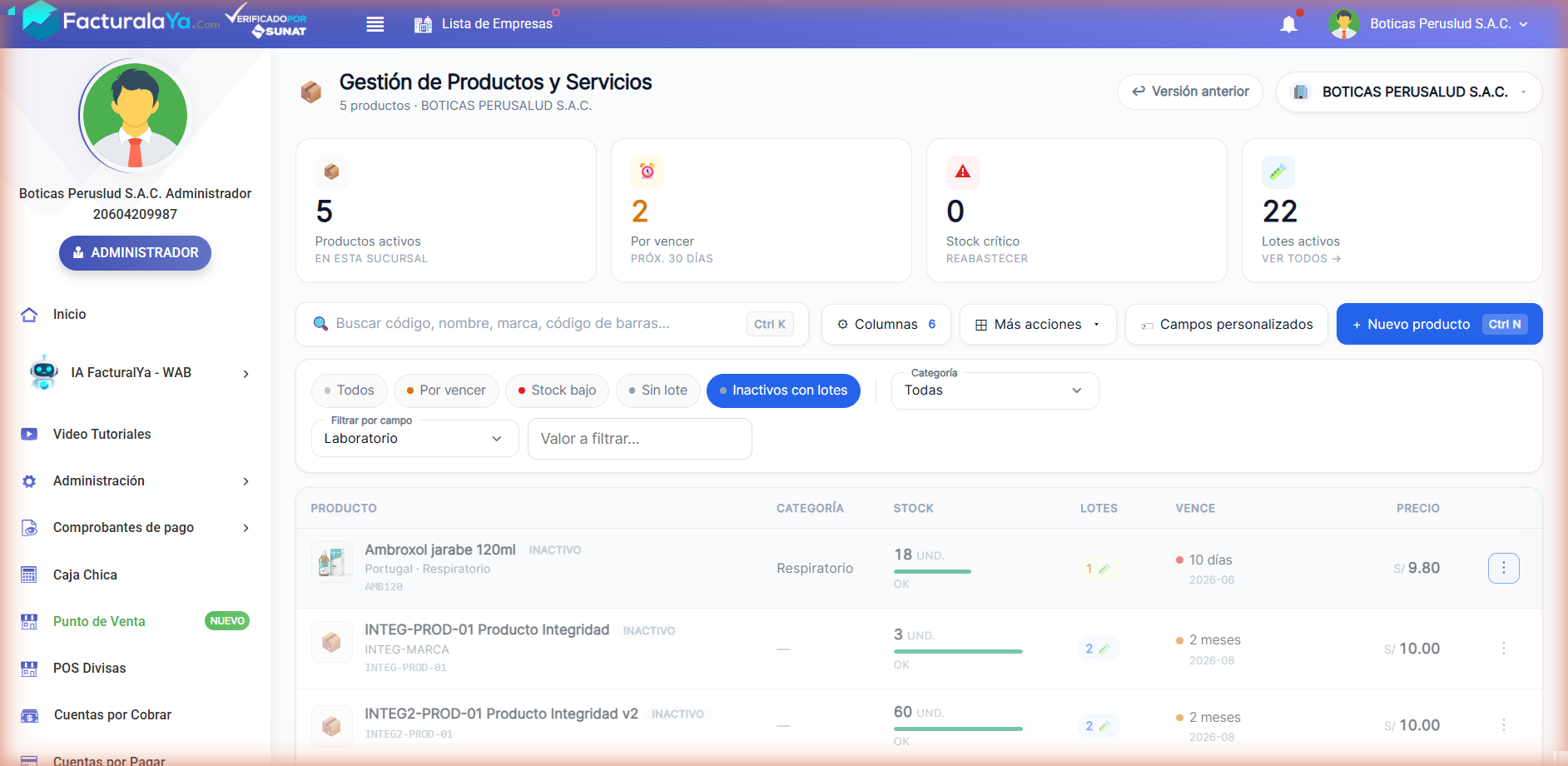Viewport: 1568px width, 766px height.
Task: Click the Campos personalizados button
Action: point(1226,324)
